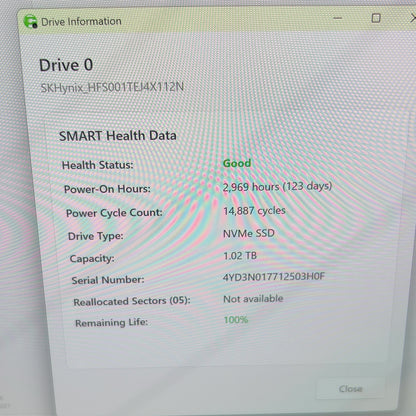Select the 100% remaining life value
The width and height of the screenshot is (416, 416).
[236, 320]
